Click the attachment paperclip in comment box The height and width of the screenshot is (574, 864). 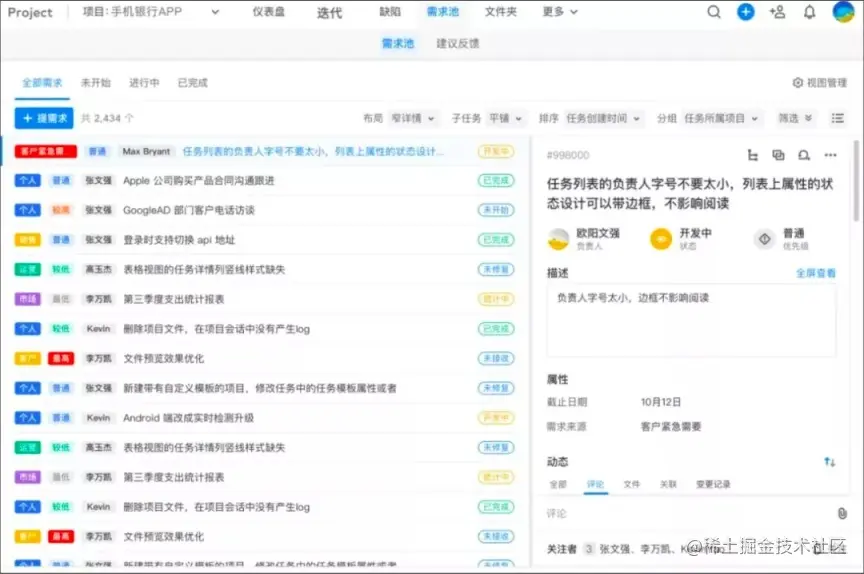(842, 513)
